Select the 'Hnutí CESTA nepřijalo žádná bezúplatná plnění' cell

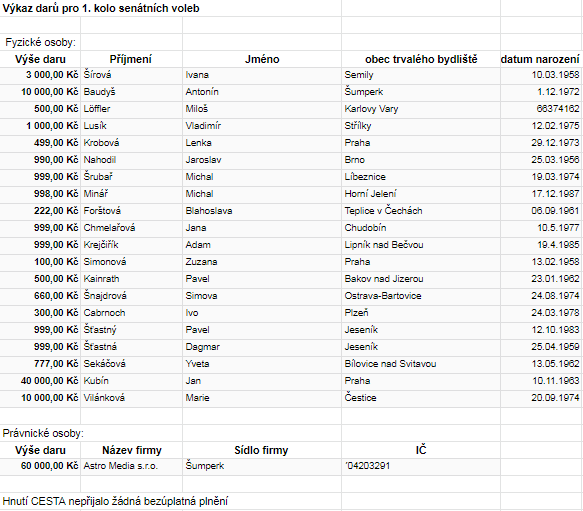pos(115,501)
